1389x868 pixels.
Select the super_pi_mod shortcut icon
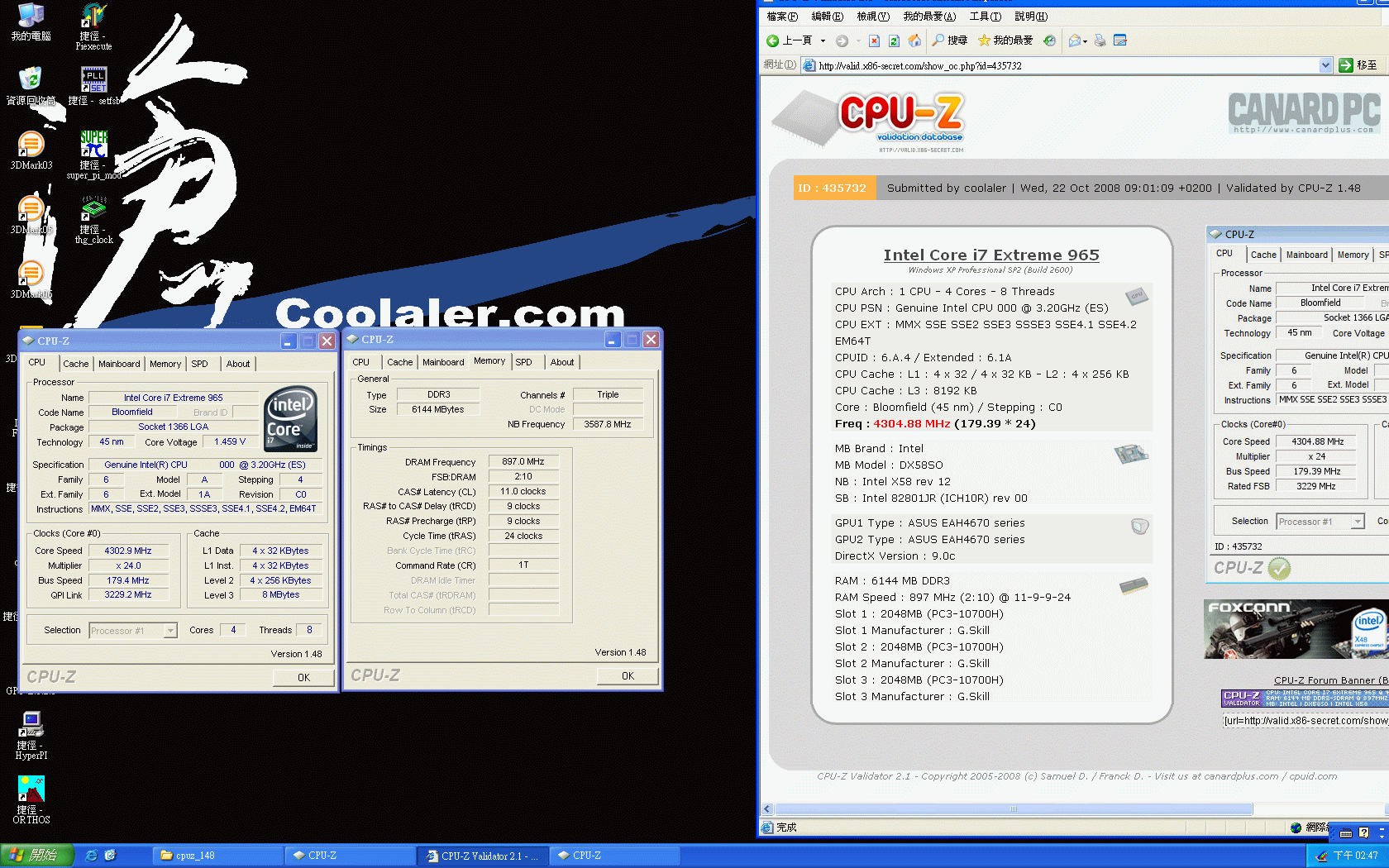pyautogui.click(x=93, y=155)
